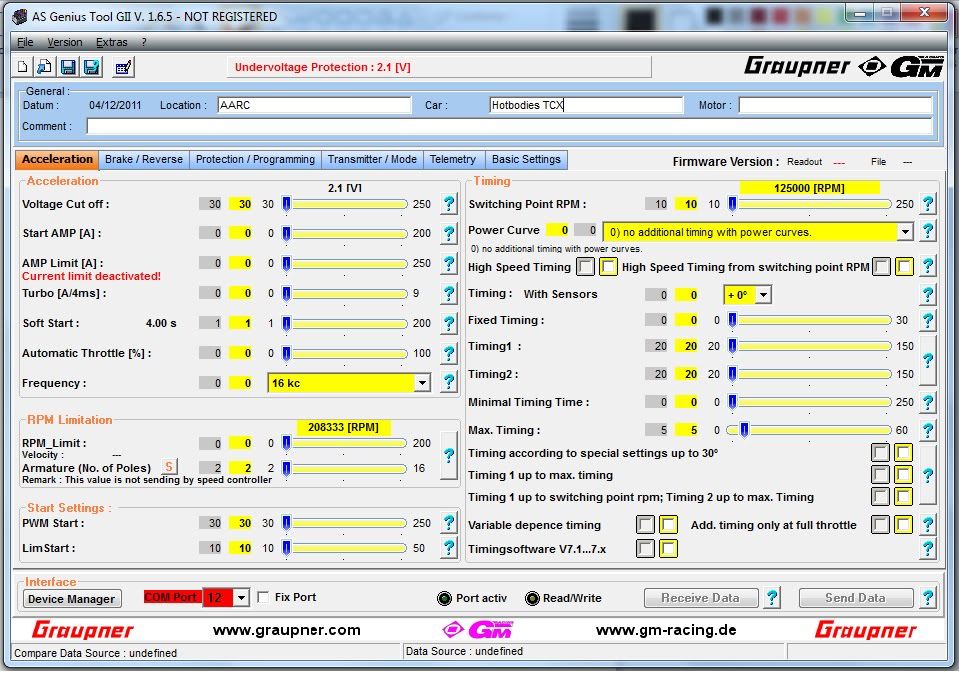Click the RPM_Limit slider
The height and width of the screenshot is (700, 959).
(344, 443)
